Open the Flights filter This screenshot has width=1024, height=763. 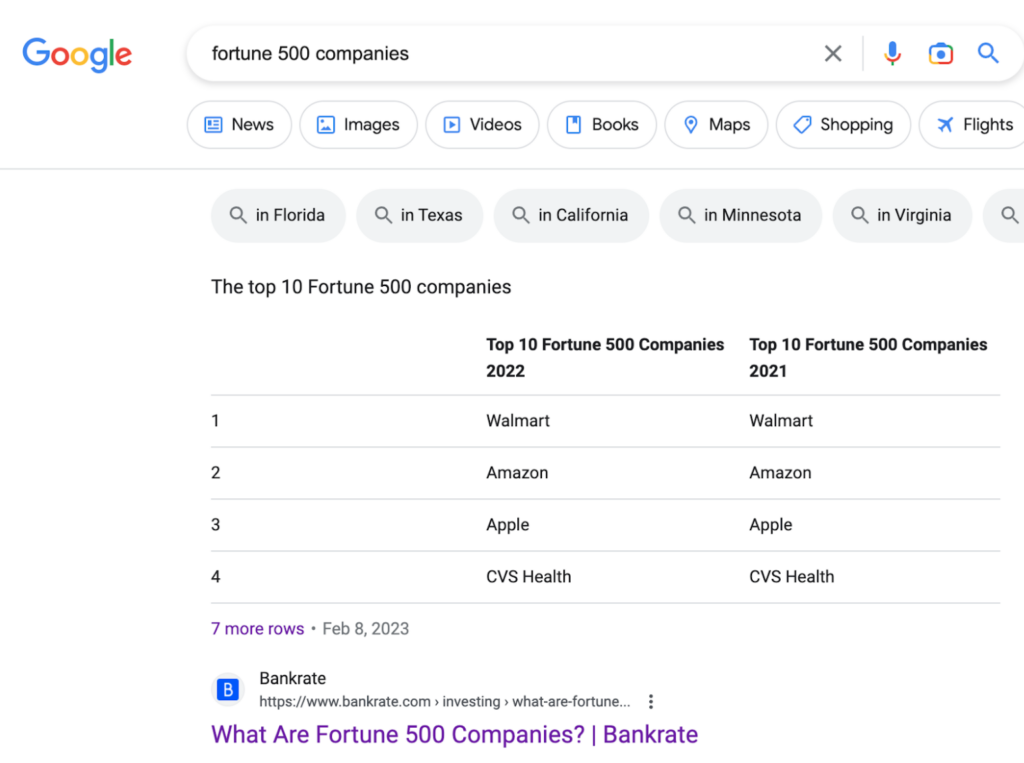coord(975,125)
